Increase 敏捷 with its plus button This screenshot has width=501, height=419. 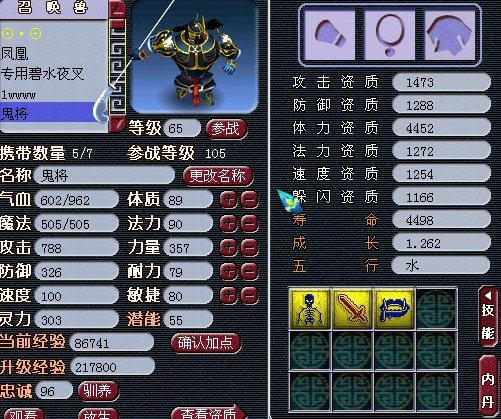[x=229, y=296]
